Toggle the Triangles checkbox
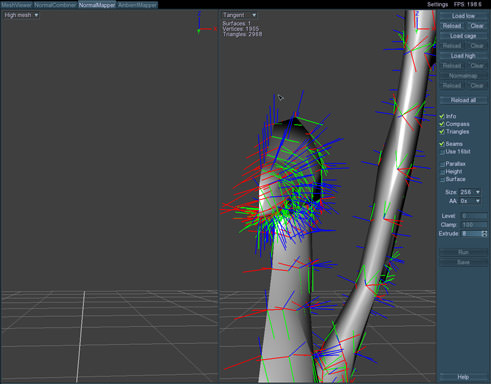This screenshot has width=491, height=384. [442, 132]
